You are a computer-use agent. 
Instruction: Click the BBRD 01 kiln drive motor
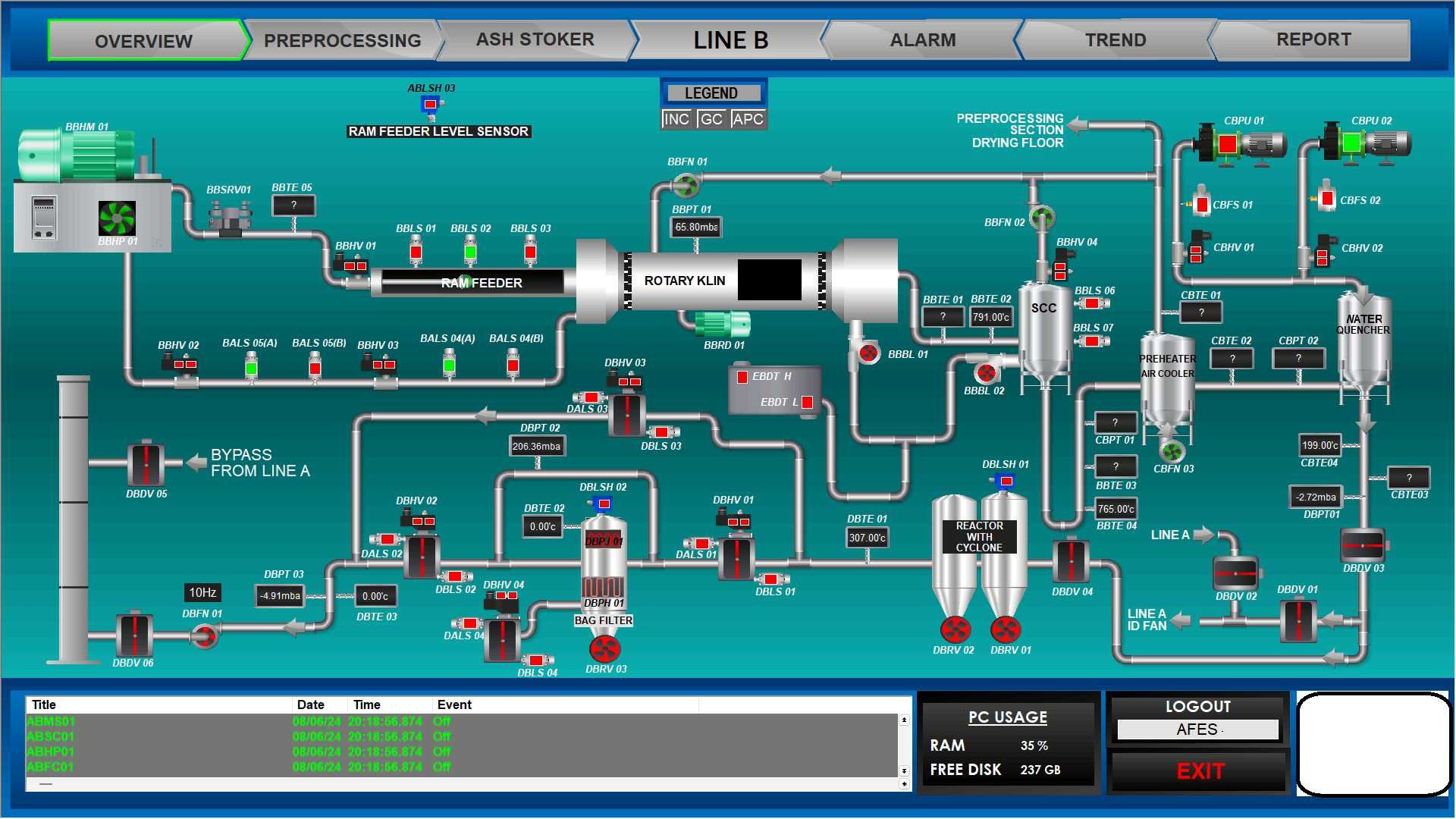point(722,325)
